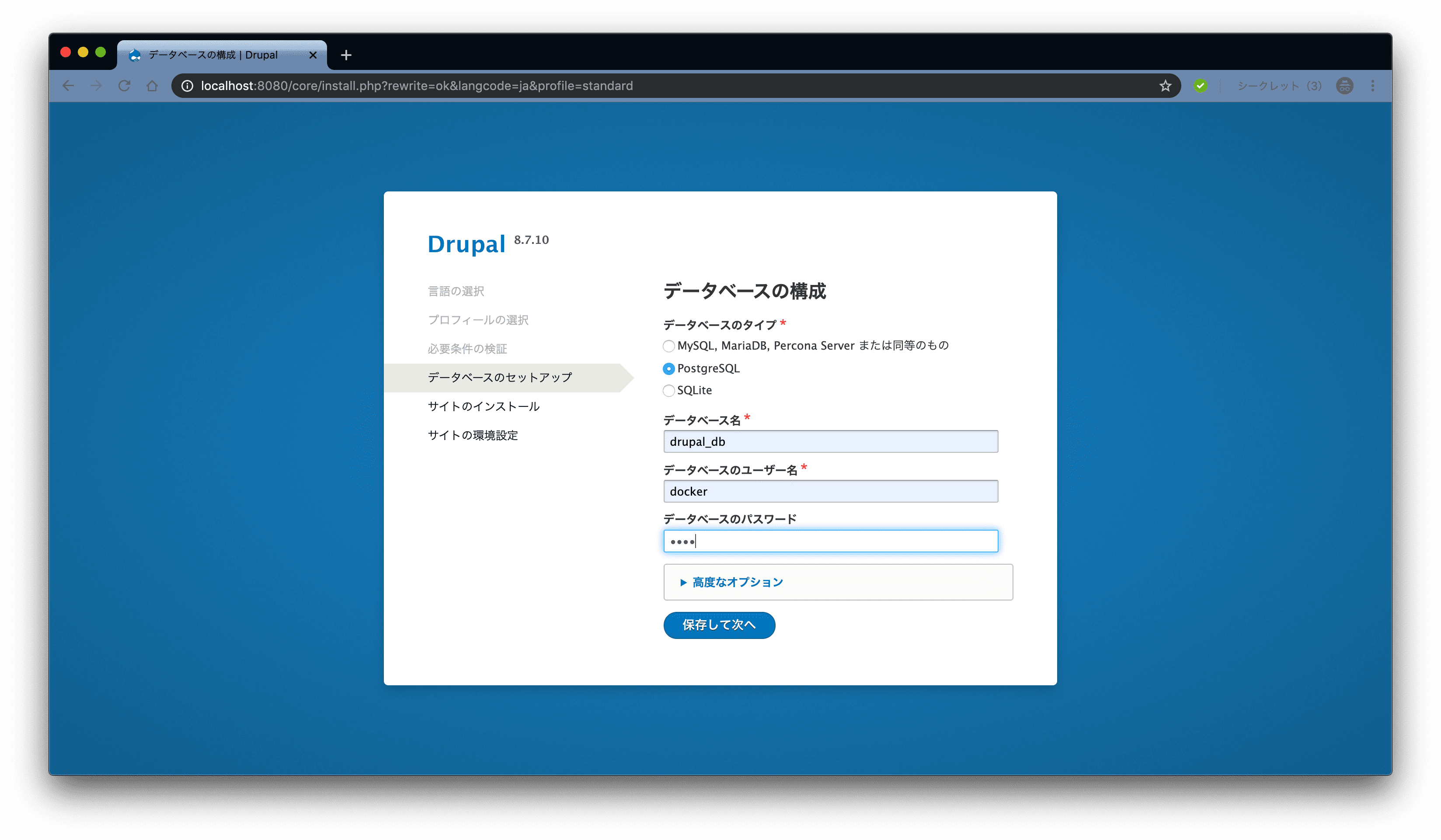Click the サイトの環境設定 step

click(473, 435)
